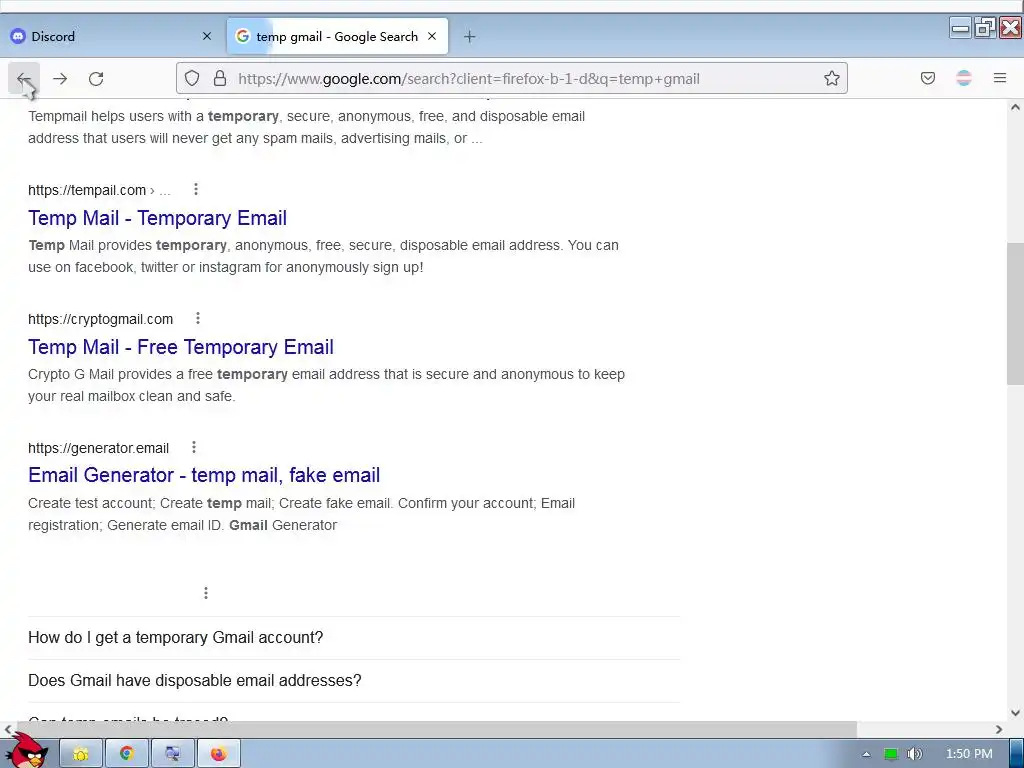
Task: Select the temp gmail - Google Search tab
Action: pos(338,37)
